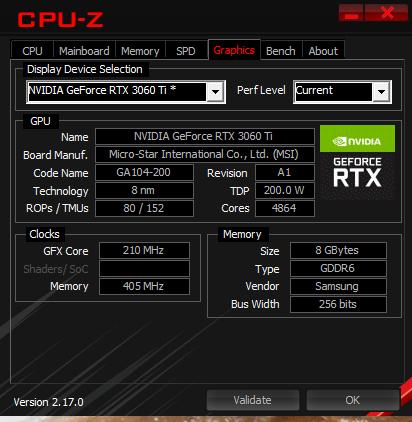The image size is (412, 422).
Task: Minimize the CPU-Z window
Action: [351, 13]
